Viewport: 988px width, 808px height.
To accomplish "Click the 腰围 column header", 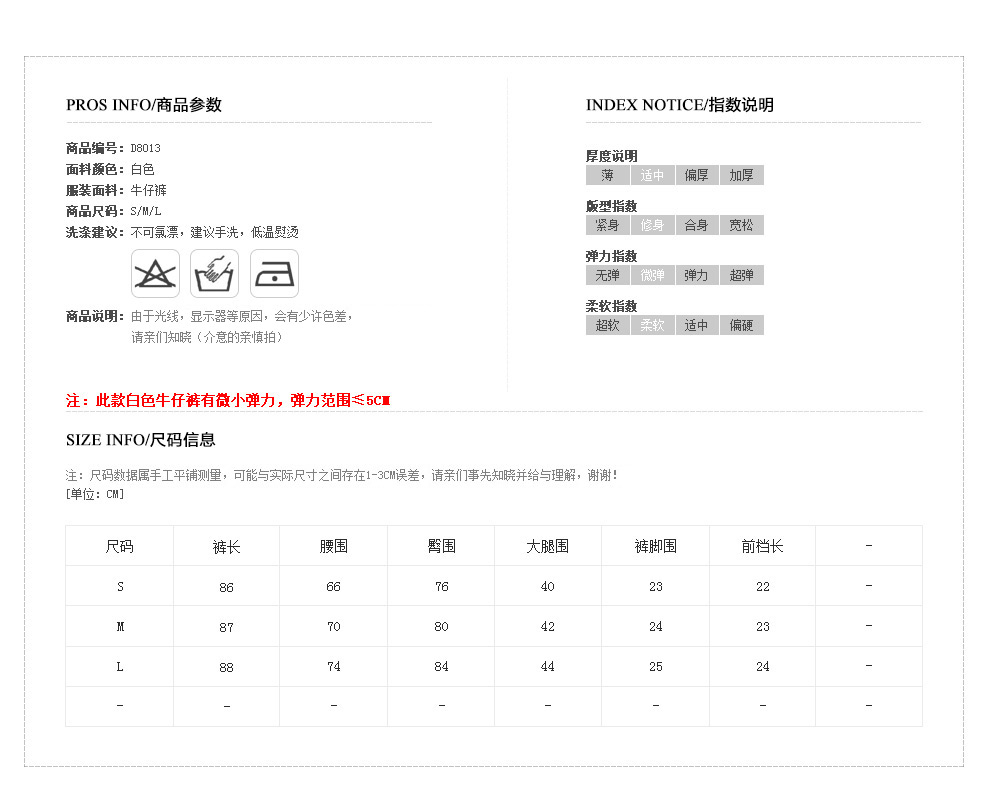I will (x=333, y=546).
